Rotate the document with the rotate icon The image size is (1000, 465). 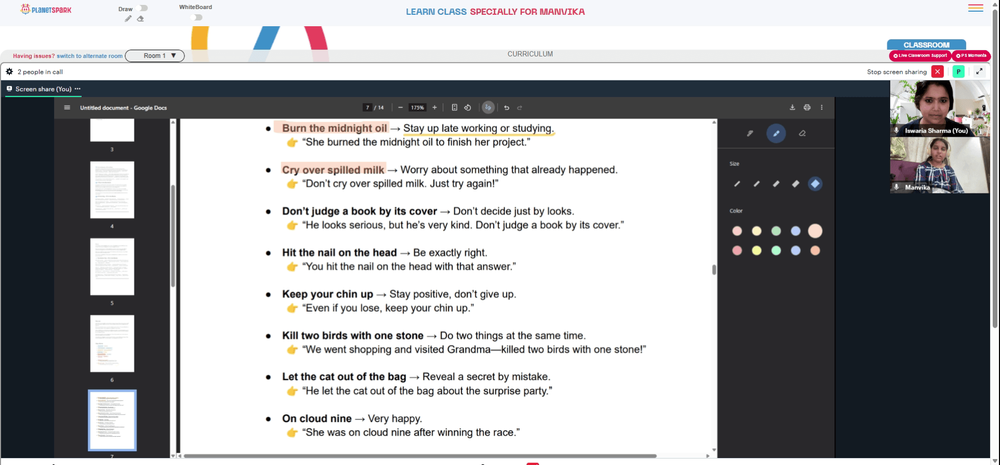467,108
